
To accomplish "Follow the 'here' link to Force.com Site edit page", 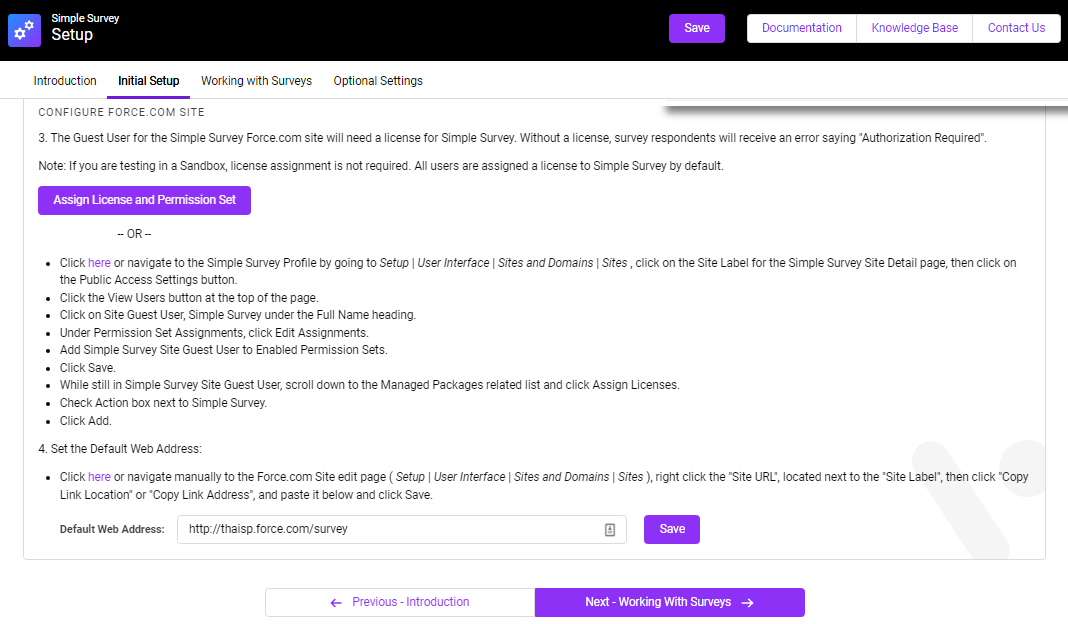I will [x=99, y=477].
